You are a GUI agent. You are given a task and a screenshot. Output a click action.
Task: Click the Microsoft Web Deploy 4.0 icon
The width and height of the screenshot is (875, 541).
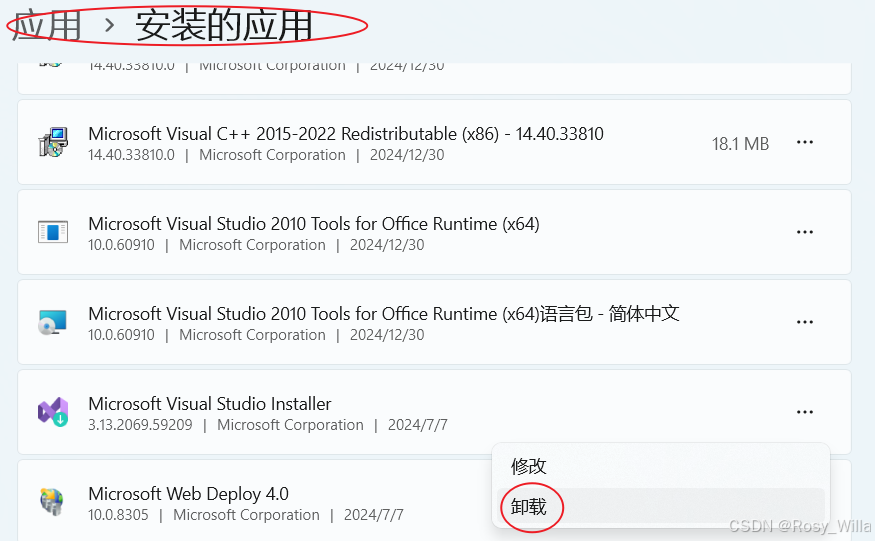[52, 501]
